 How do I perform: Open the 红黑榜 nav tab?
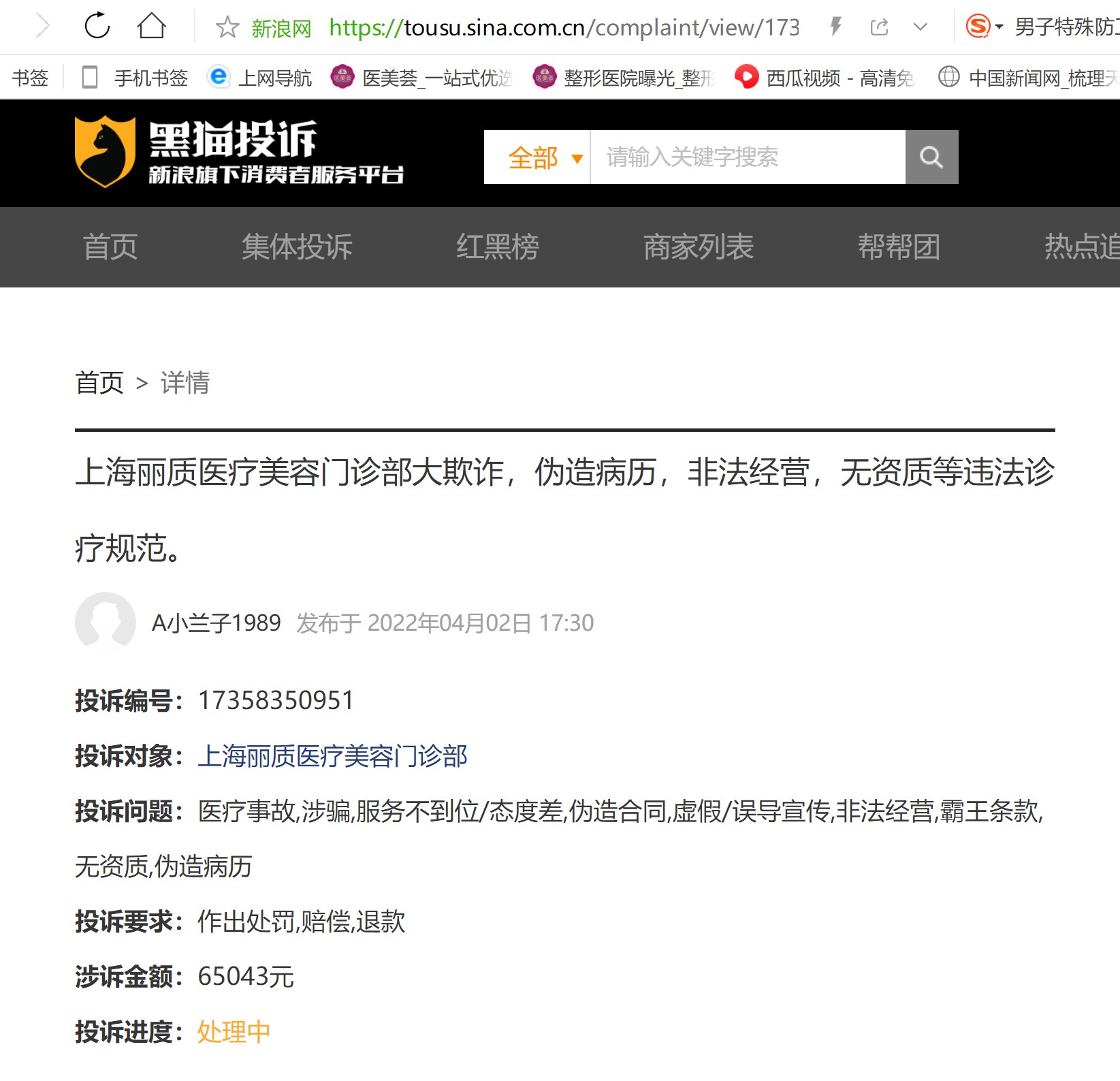click(498, 247)
